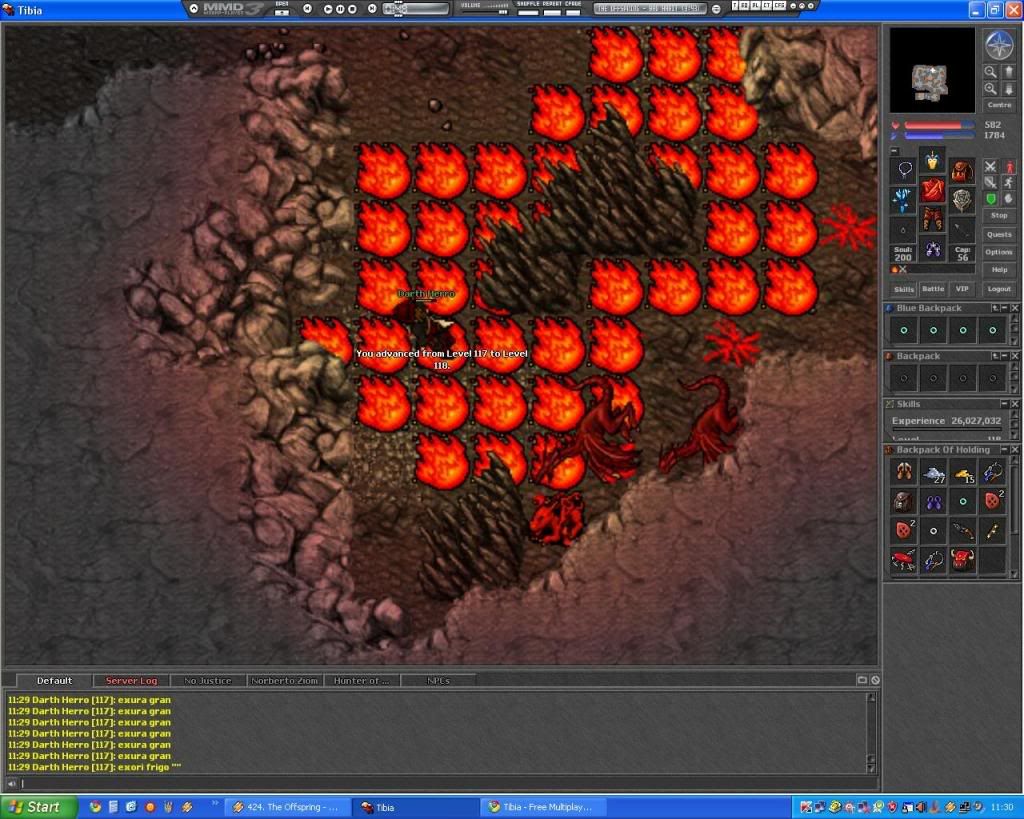The image size is (1024, 819).
Task: Click the sandals in Backpack Of Holding
Action: pos(904,472)
